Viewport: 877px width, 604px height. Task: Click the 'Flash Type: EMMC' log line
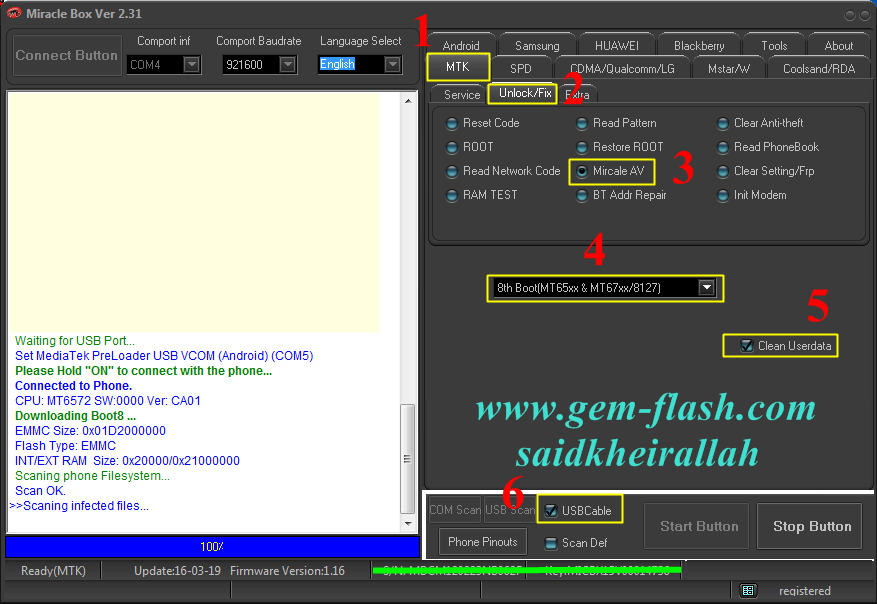(x=65, y=446)
